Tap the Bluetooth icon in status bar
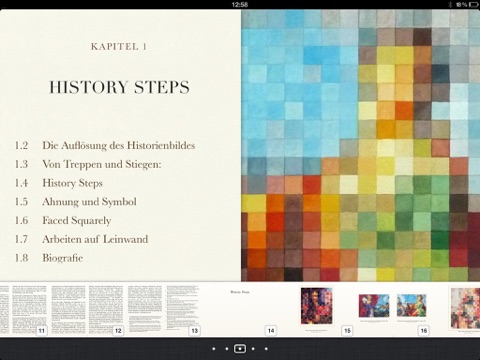 [450, 4]
